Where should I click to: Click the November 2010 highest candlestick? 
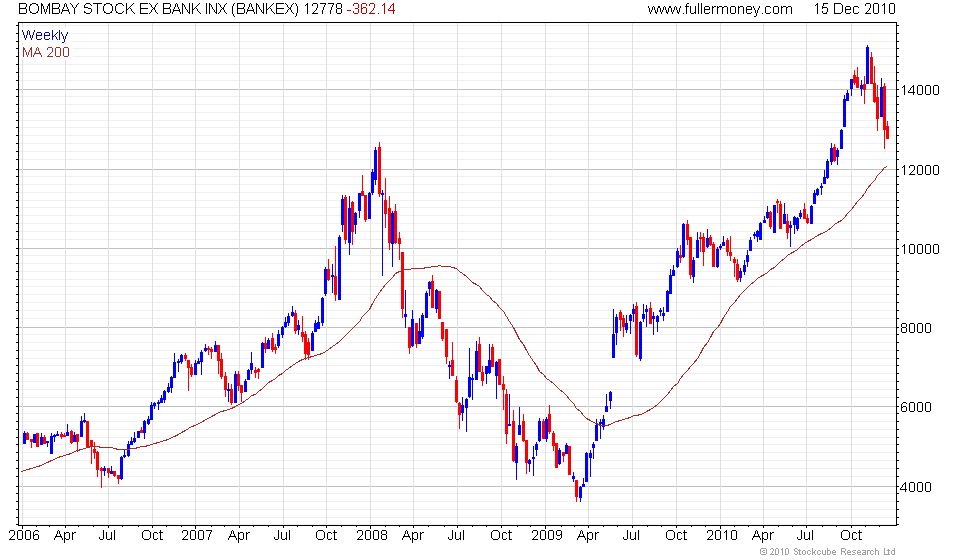(868, 65)
